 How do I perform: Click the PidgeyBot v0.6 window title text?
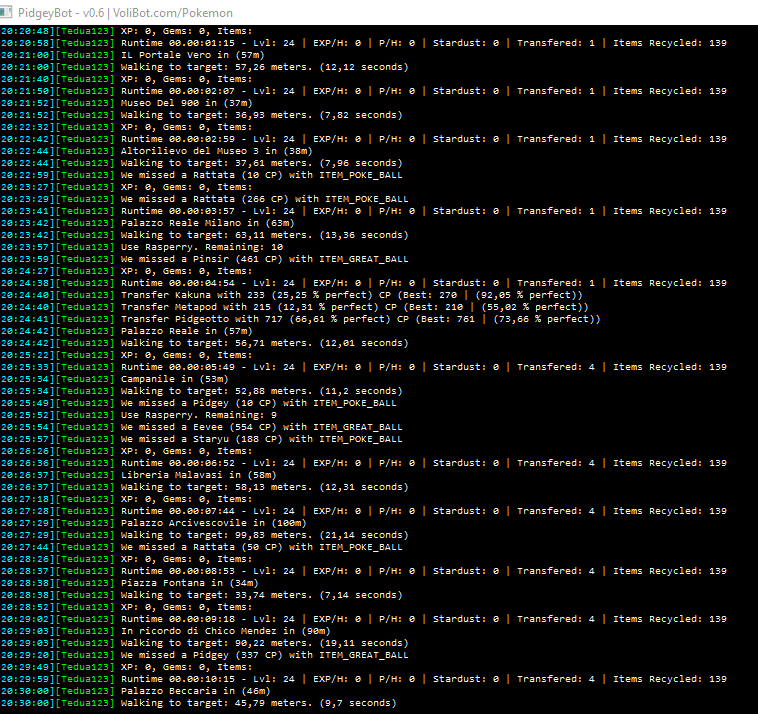(x=125, y=13)
